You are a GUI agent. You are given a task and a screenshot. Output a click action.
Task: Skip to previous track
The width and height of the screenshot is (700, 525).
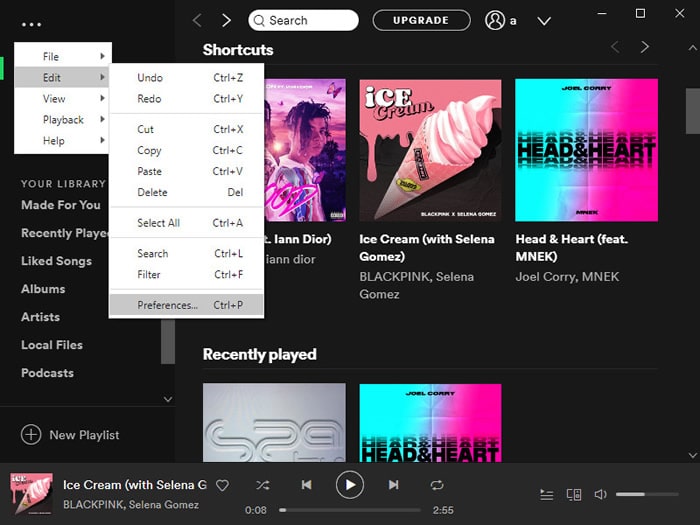(306, 485)
